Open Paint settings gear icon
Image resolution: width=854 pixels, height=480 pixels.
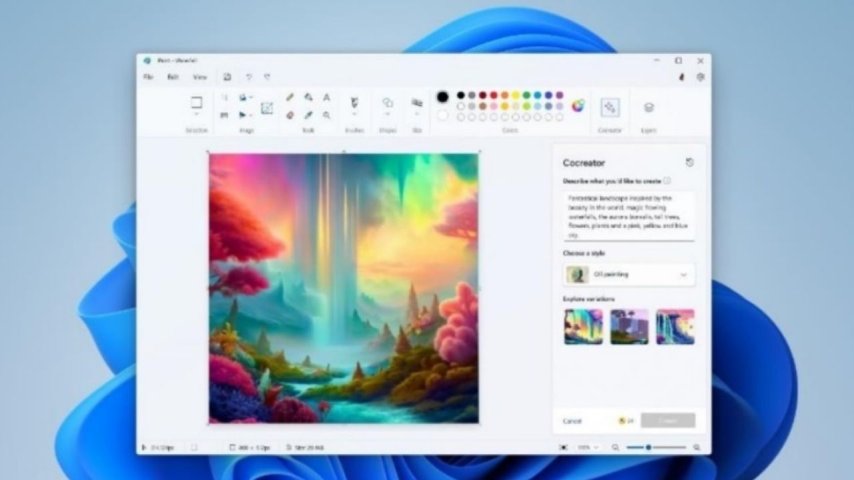coord(700,77)
